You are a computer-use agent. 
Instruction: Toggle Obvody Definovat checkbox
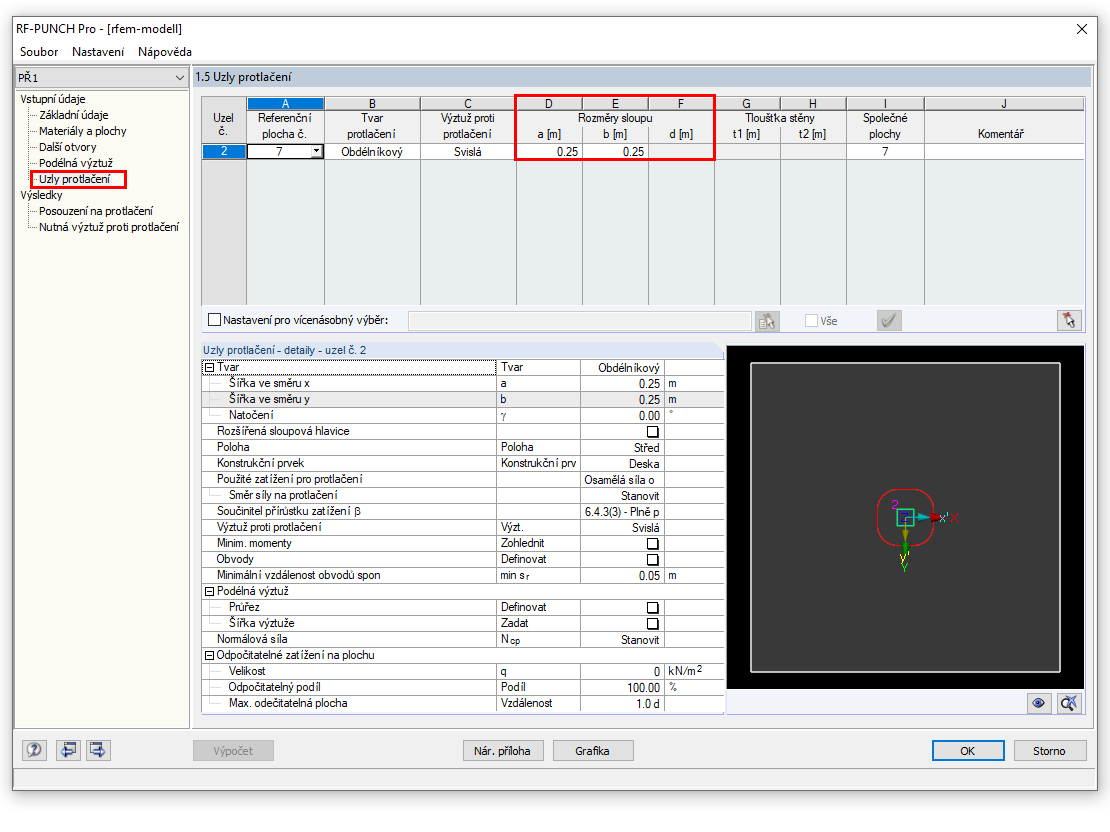(x=653, y=559)
